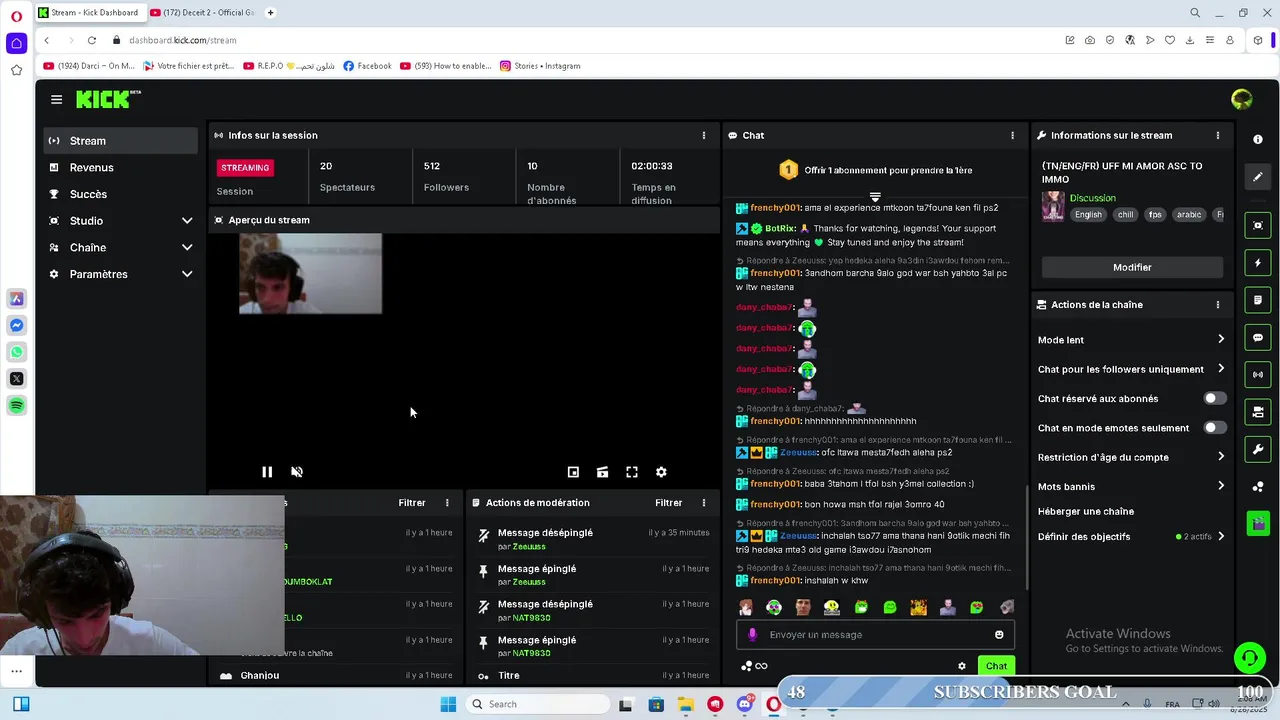Click Héberger une chaîne
This screenshot has width=1280, height=720.
[1085, 512]
